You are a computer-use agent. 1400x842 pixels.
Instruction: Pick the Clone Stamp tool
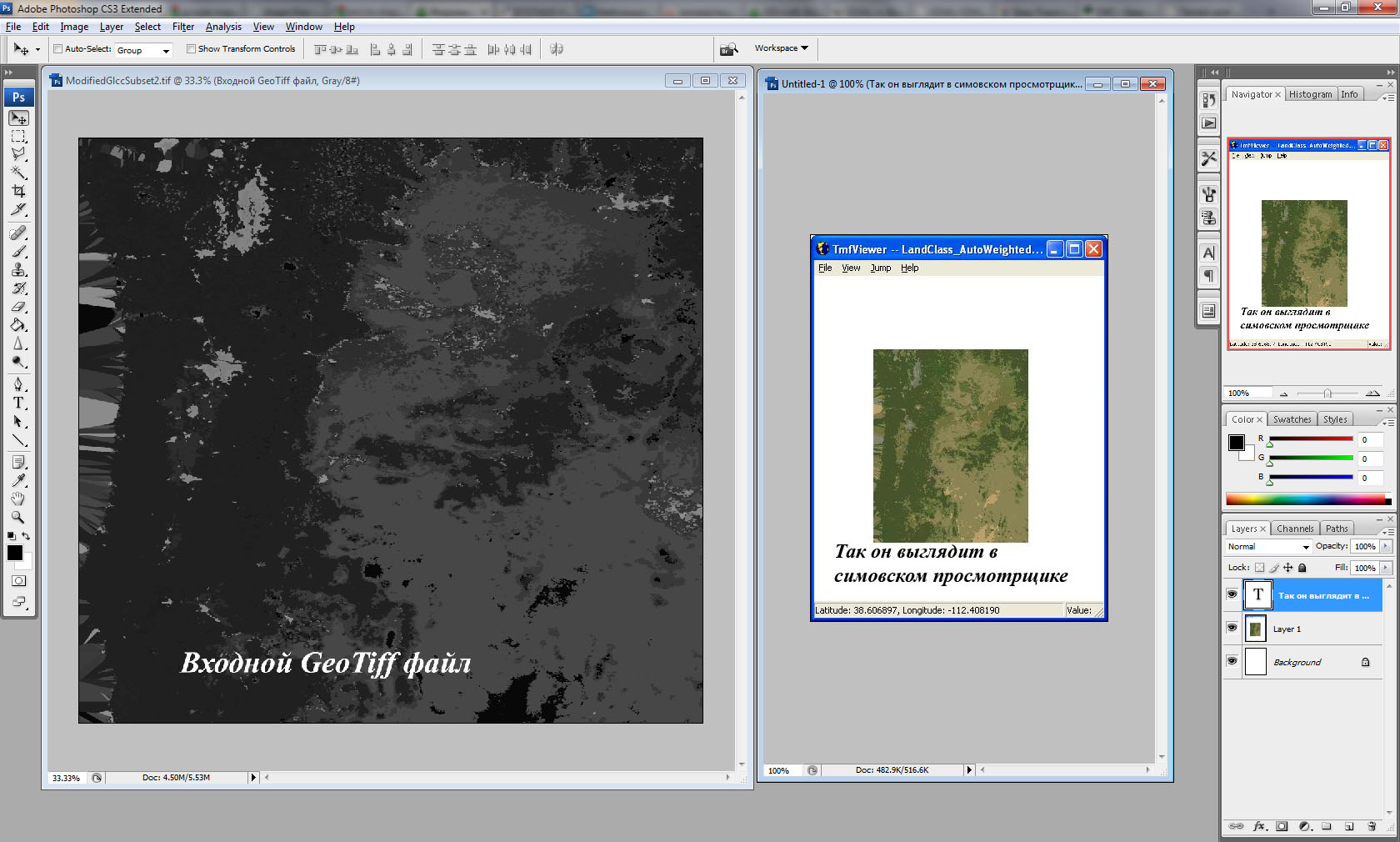point(18,269)
